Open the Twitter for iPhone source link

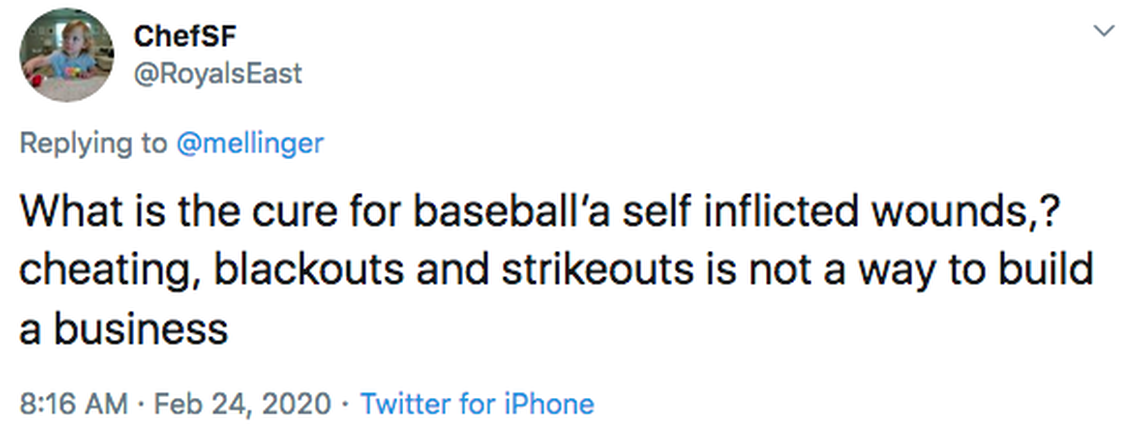(477, 404)
